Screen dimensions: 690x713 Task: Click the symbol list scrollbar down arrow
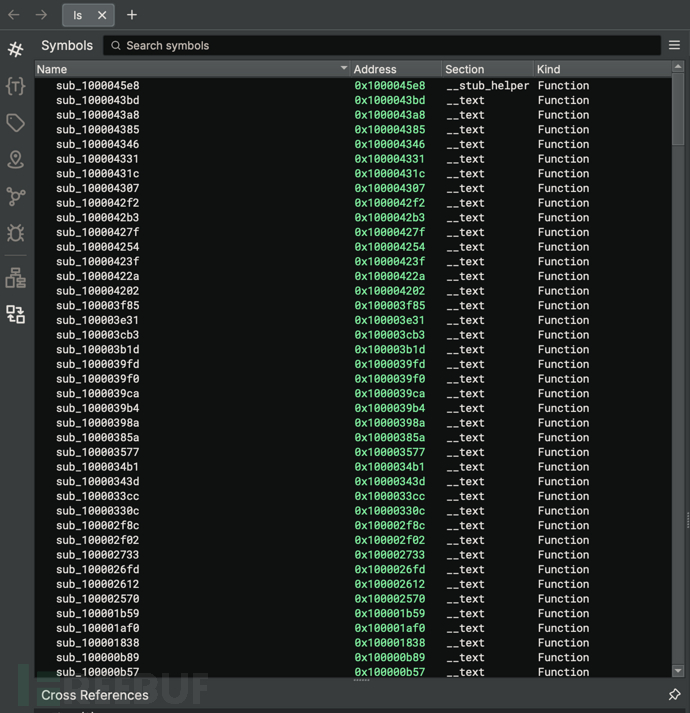tap(678, 671)
